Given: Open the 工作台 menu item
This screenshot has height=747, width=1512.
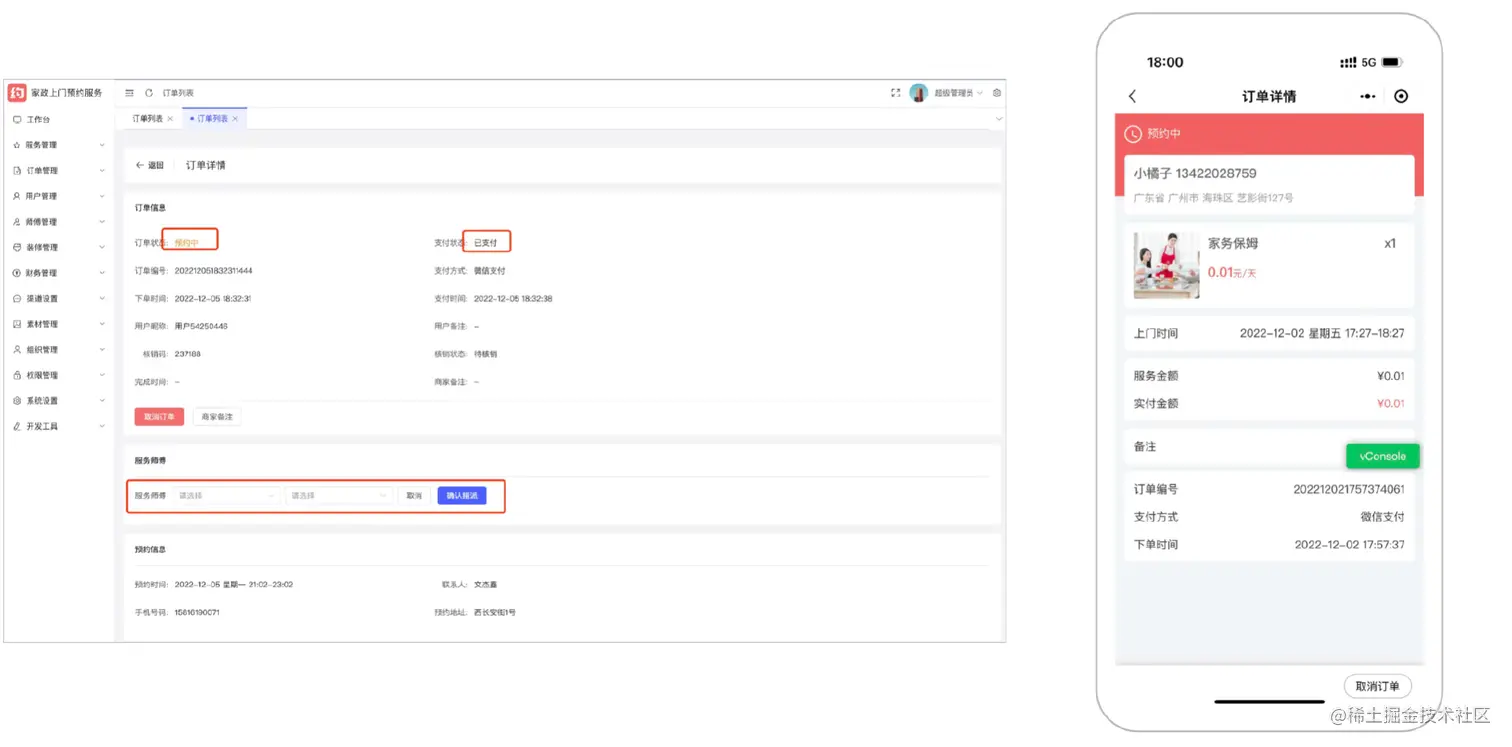Looking at the screenshot, I should pyautogui.click(x=60, y=120).
